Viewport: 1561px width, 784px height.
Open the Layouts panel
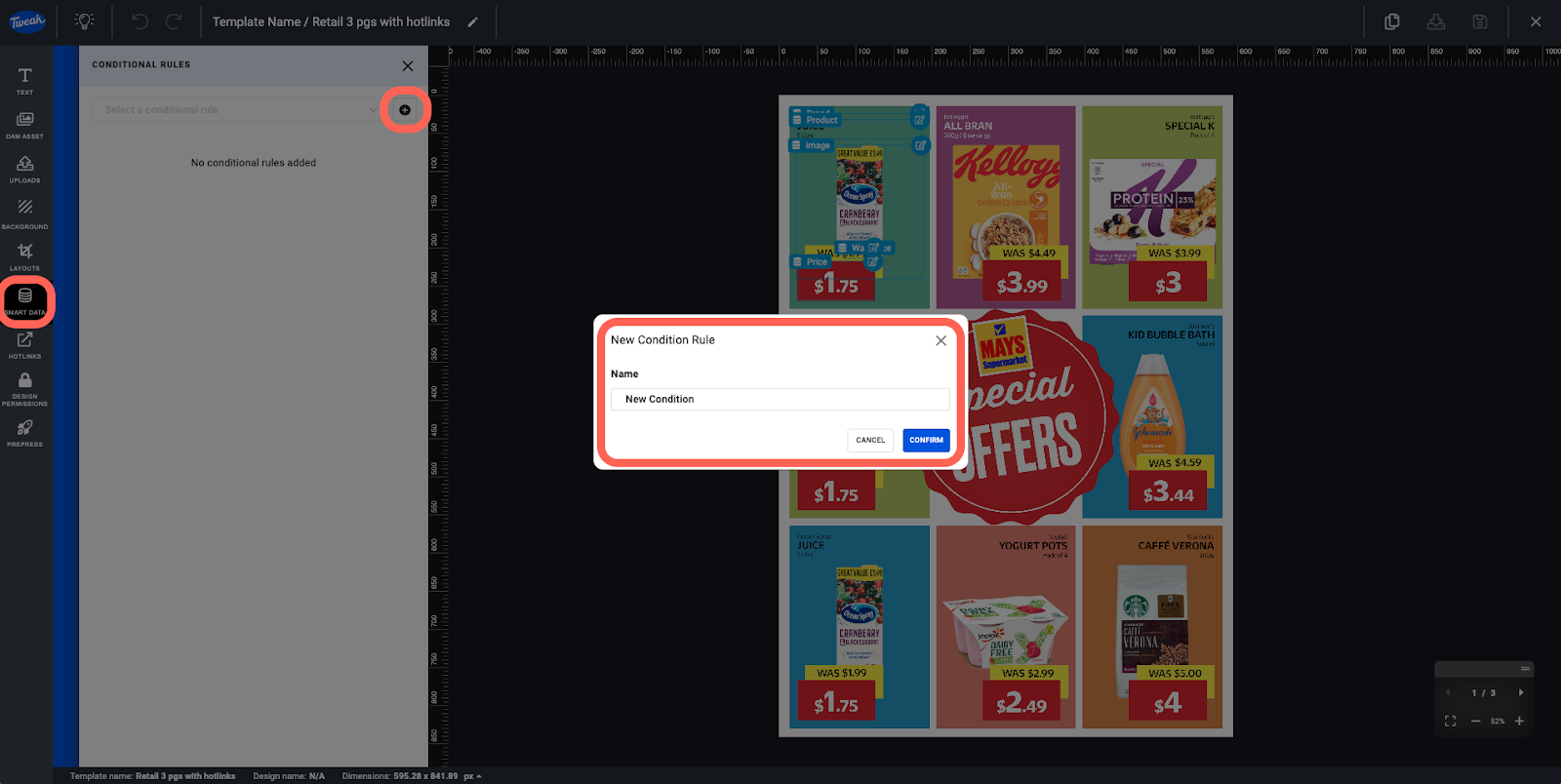coord(25,257)
